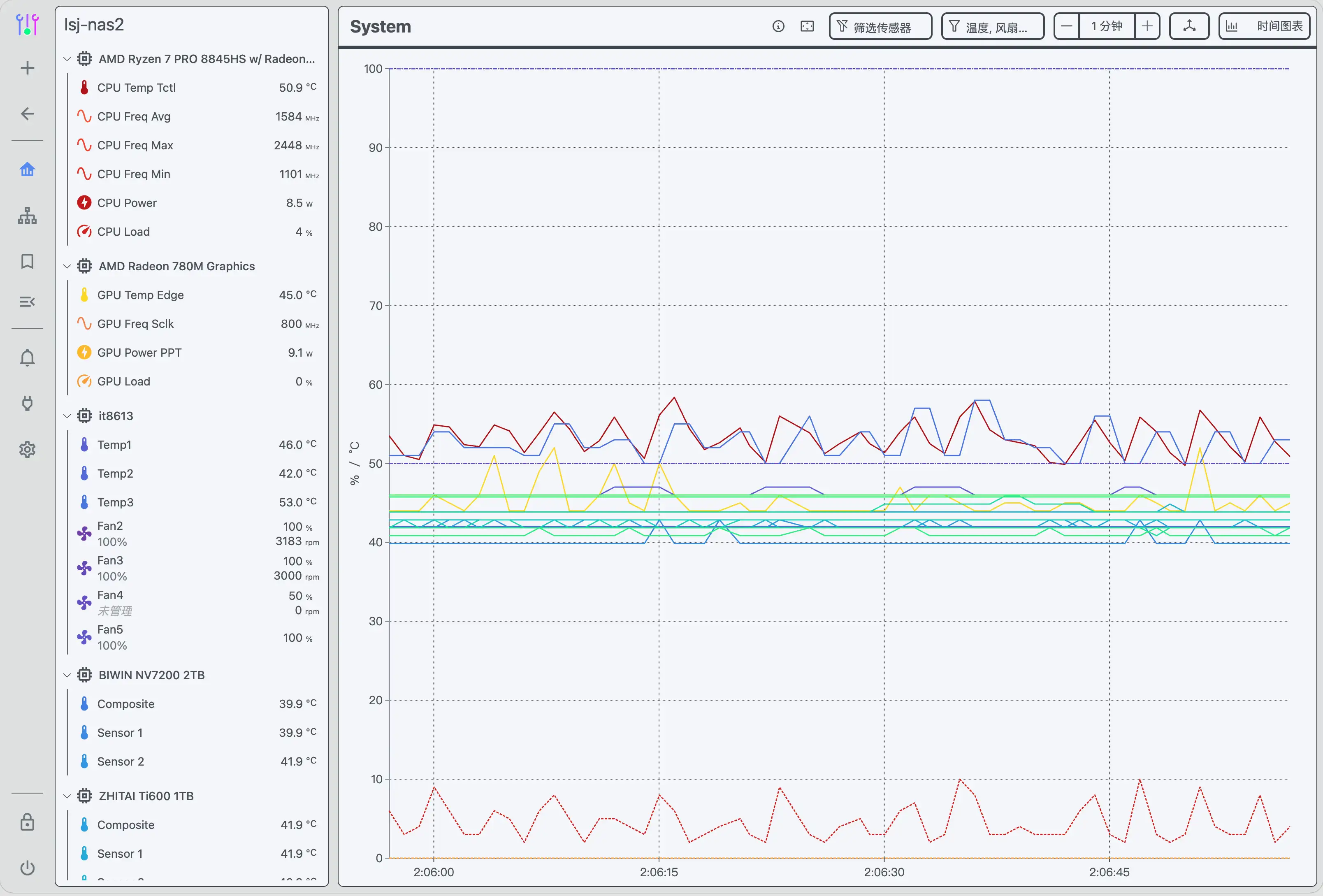Collapse the it8613 device group
Screen dimensions: 1323x896
(x=67, y=416)
